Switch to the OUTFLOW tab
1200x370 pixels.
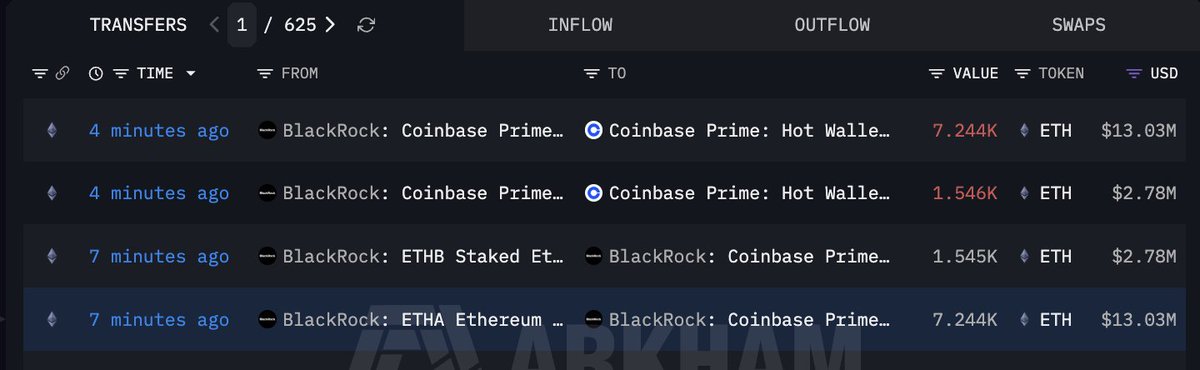point(832,25)
